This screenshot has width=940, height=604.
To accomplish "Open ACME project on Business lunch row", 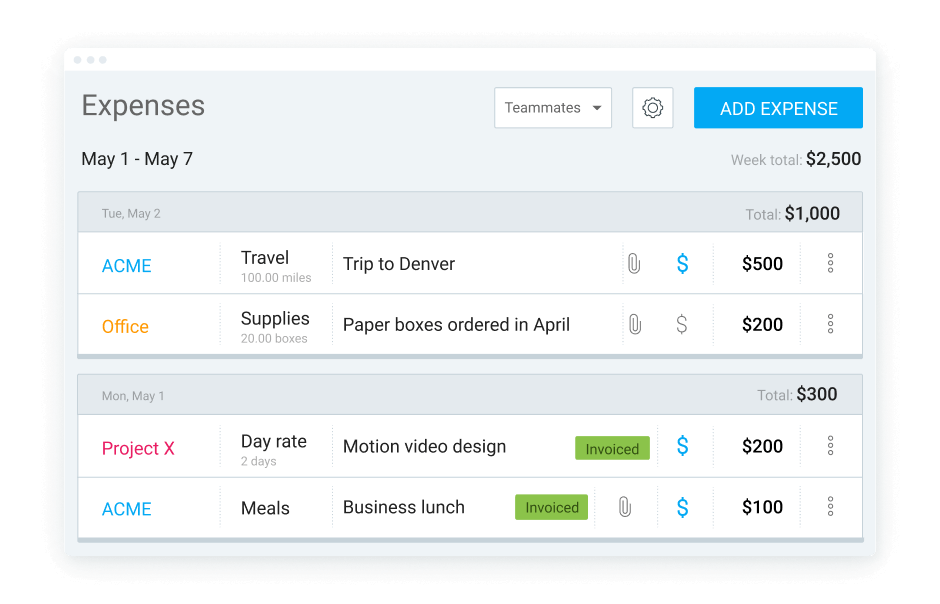I will coord(126,509).
